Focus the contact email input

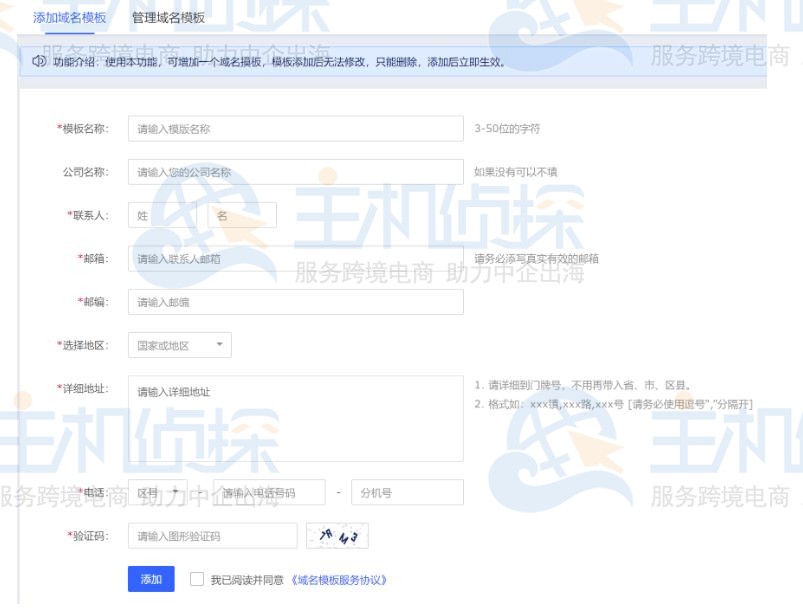tap(295, 259)
